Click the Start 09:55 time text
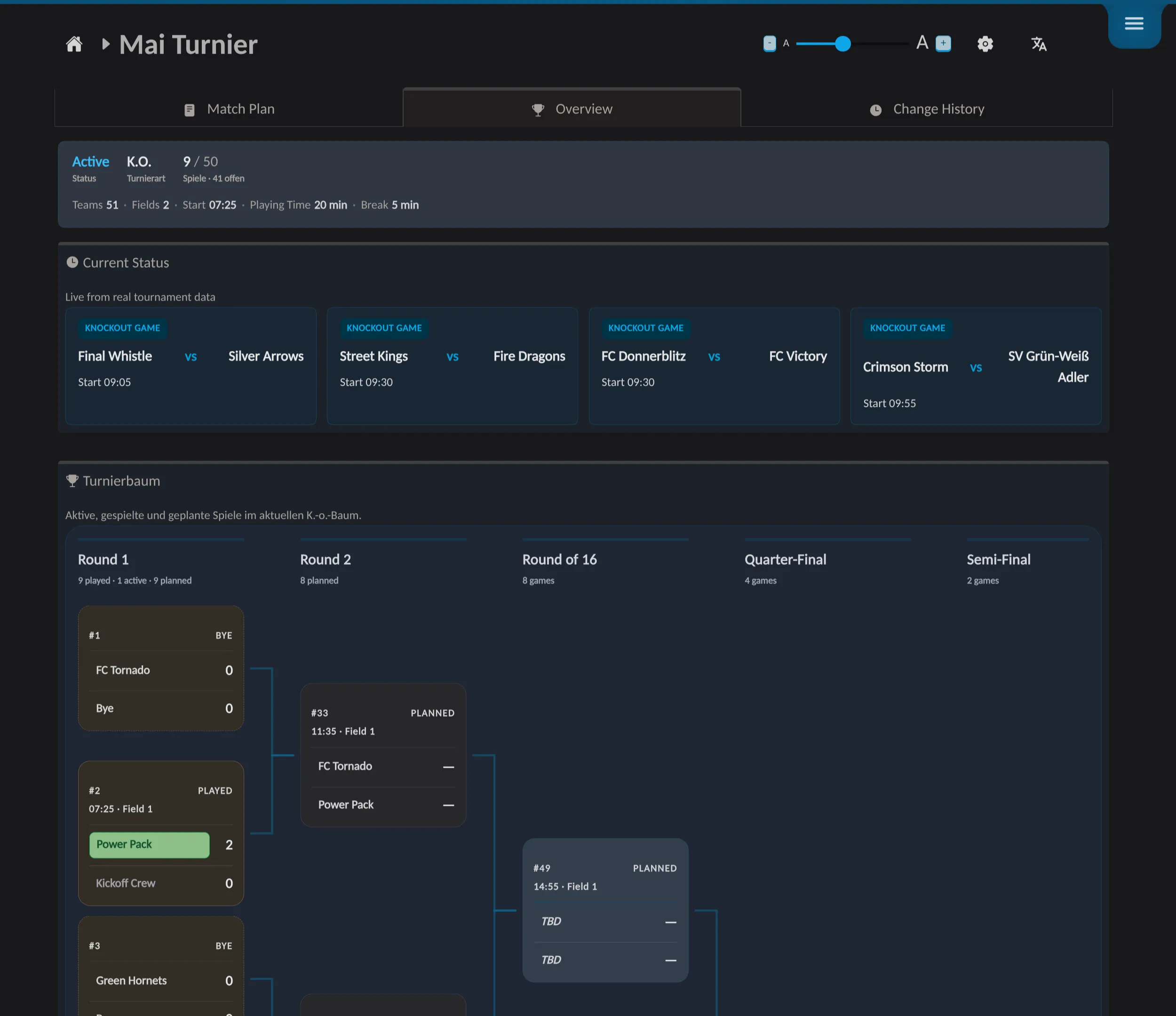This screenshot has width=1176, height=1016. pyautogui.click(x=890, y=404)
